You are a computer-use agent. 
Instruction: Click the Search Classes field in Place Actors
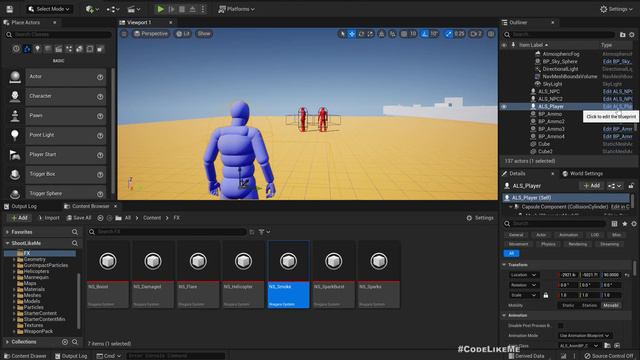click(x=58, y=35)
